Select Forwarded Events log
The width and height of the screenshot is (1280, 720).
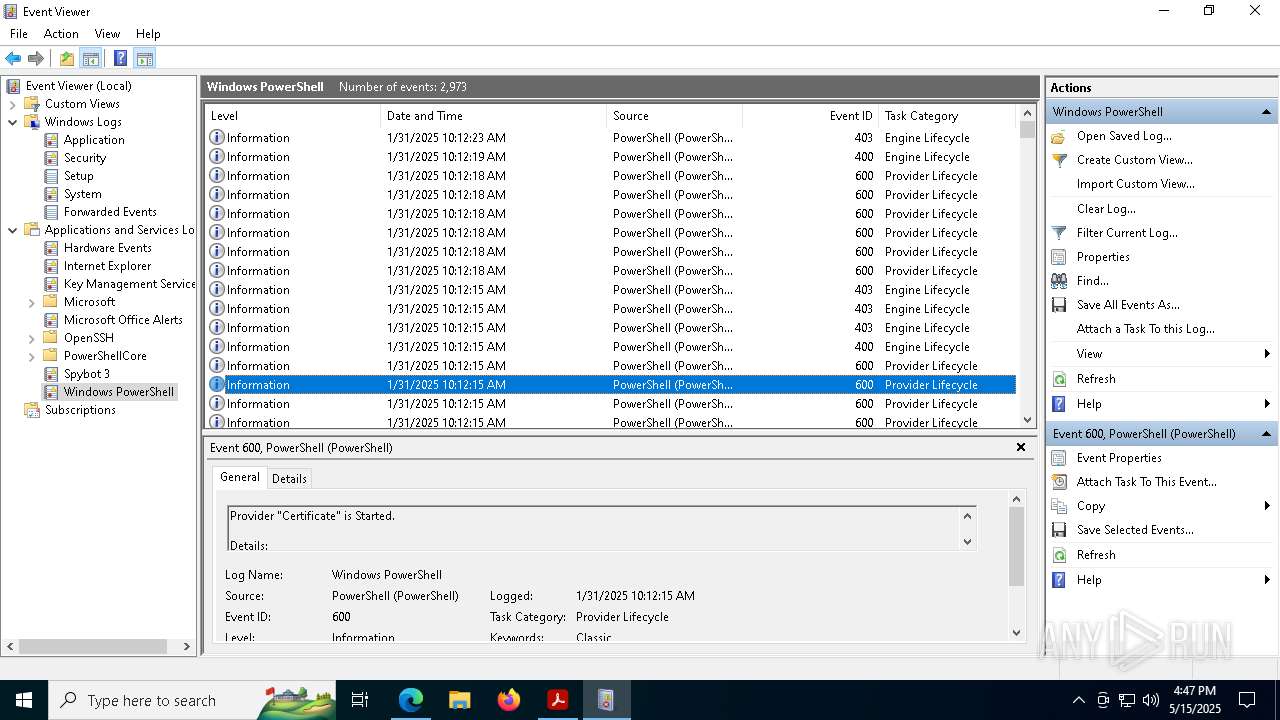pyautogui.click(x=110, y=212)
